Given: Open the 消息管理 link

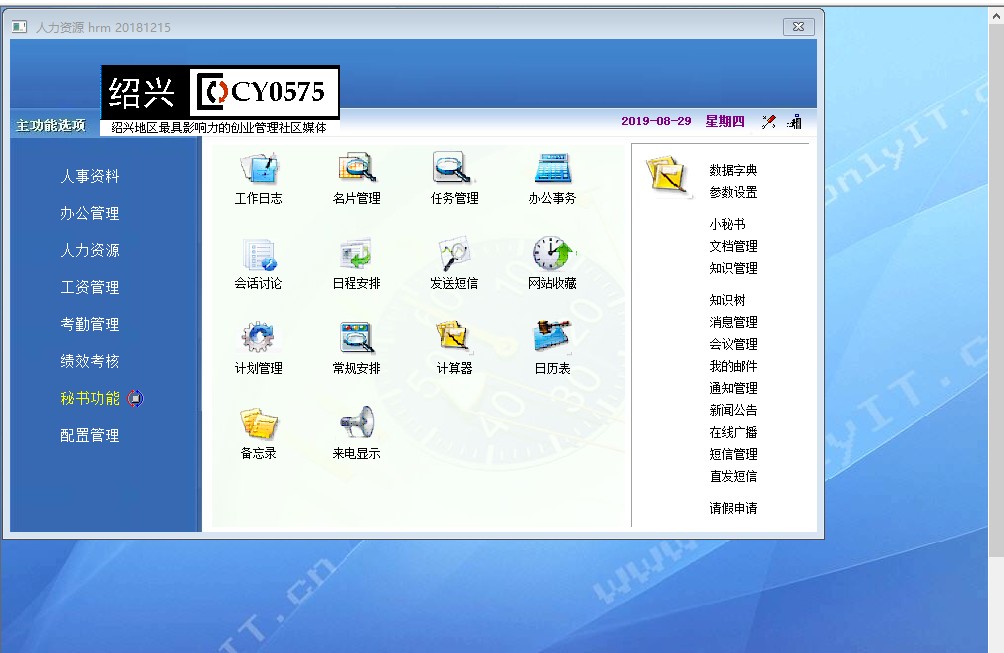Looking at the screenshot, I should coord(733,322).
